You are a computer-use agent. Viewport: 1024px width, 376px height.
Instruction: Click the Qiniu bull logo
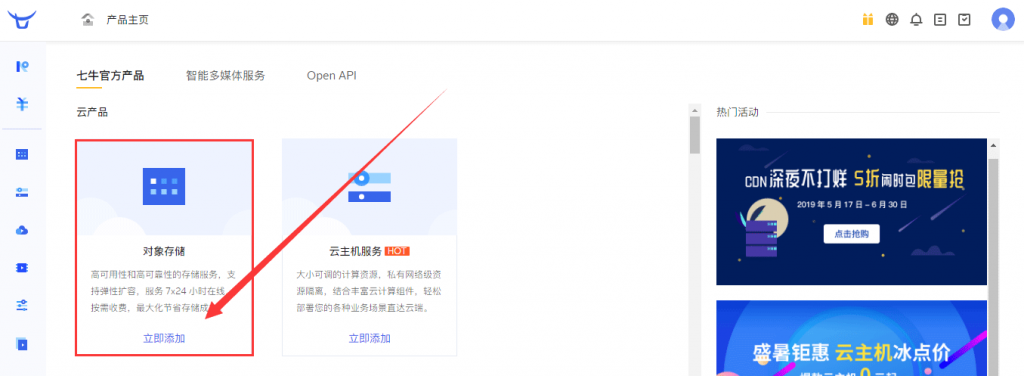(x=22, y=19)
